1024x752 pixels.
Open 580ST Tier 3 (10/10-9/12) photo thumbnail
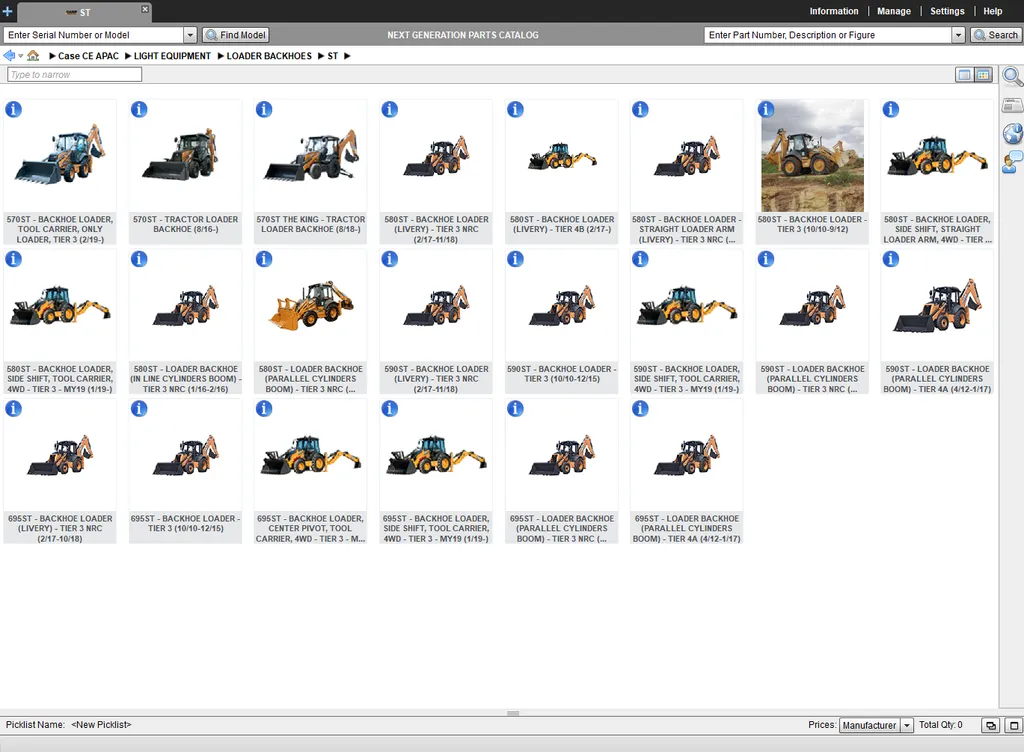[812, 155]
